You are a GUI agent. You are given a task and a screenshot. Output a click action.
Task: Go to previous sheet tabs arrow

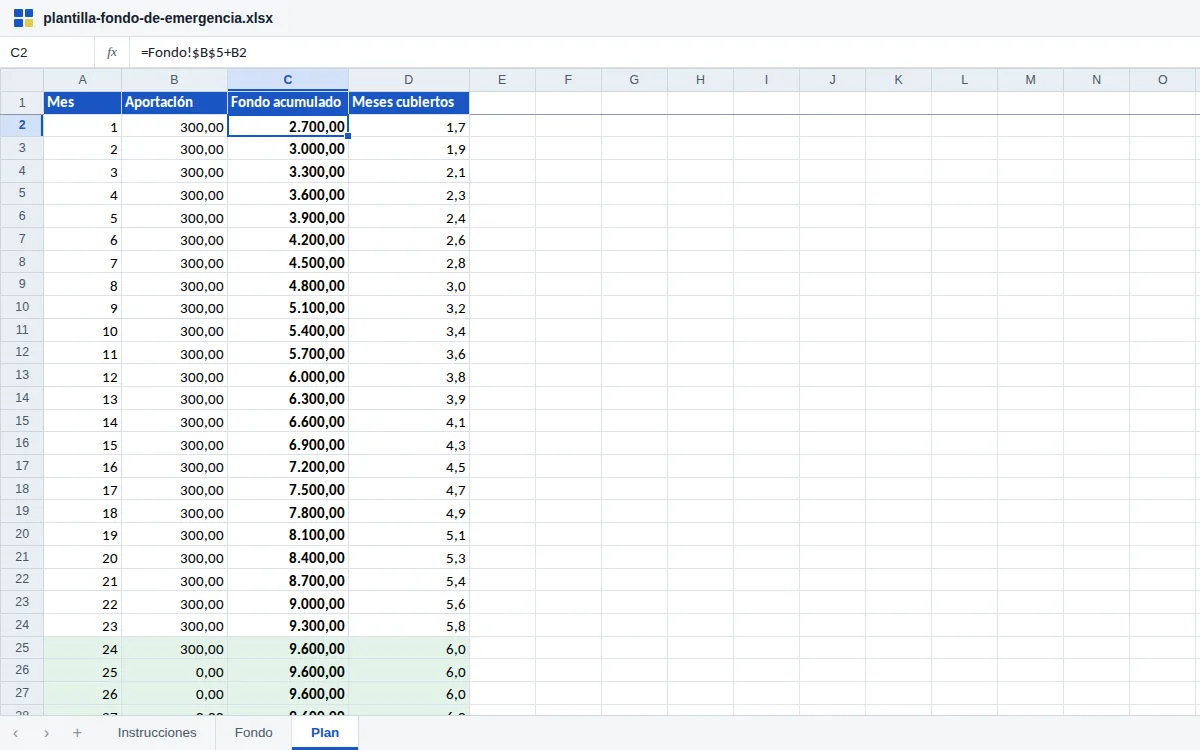pos(15,733)
